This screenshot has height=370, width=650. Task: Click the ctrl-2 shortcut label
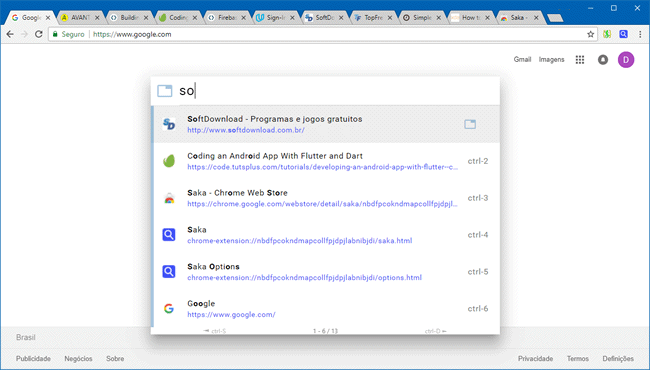click(x=478, y=161)
